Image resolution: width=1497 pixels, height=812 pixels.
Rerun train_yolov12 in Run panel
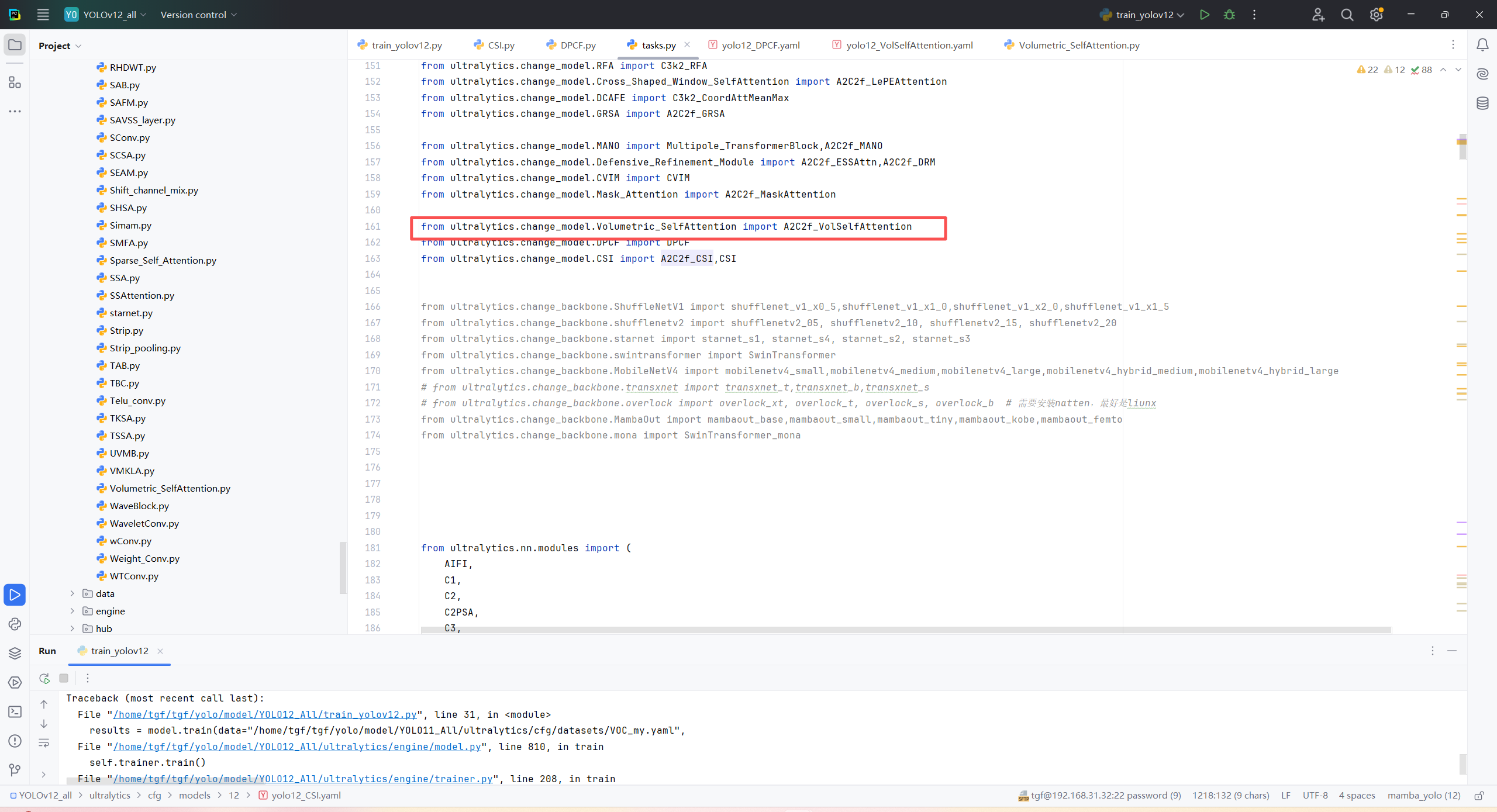tap(44, 678)
